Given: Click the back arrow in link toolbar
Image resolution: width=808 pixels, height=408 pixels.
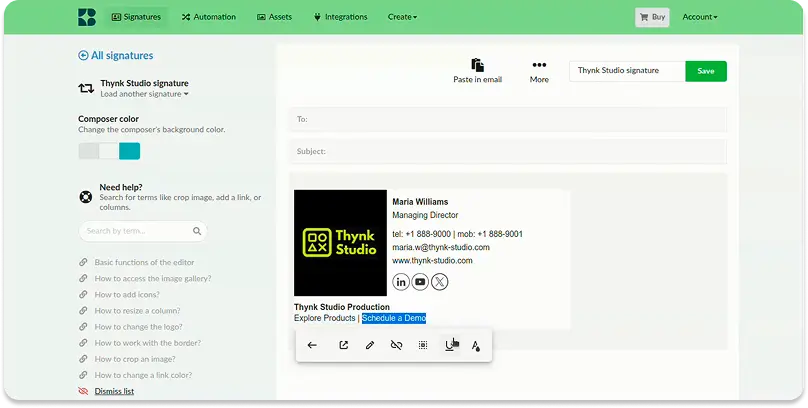Looking at the screenshot, I should point(312,345).
